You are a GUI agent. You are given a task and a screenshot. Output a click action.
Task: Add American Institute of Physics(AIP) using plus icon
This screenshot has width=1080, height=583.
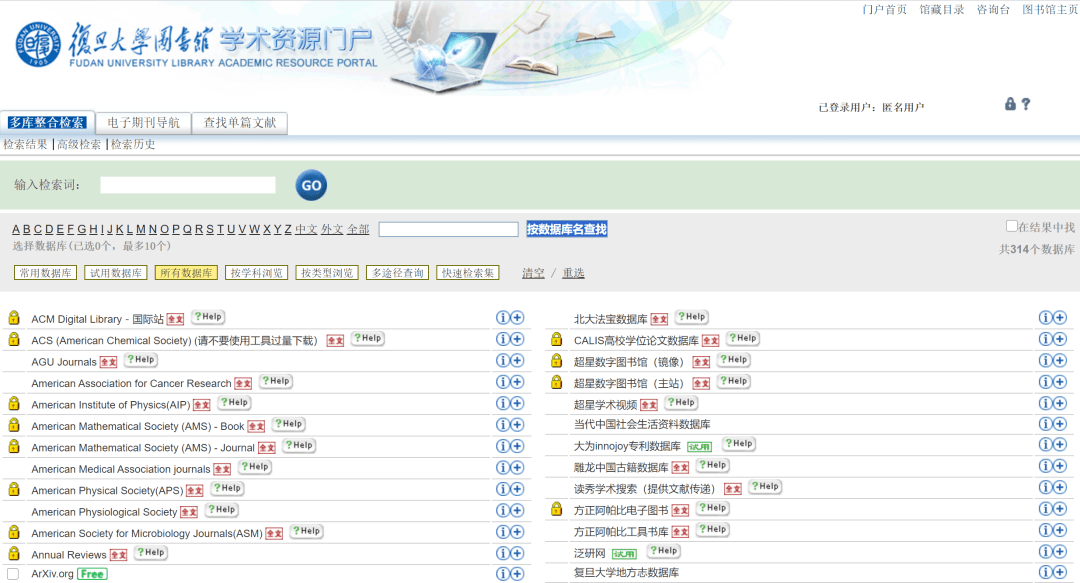[517, 403]
